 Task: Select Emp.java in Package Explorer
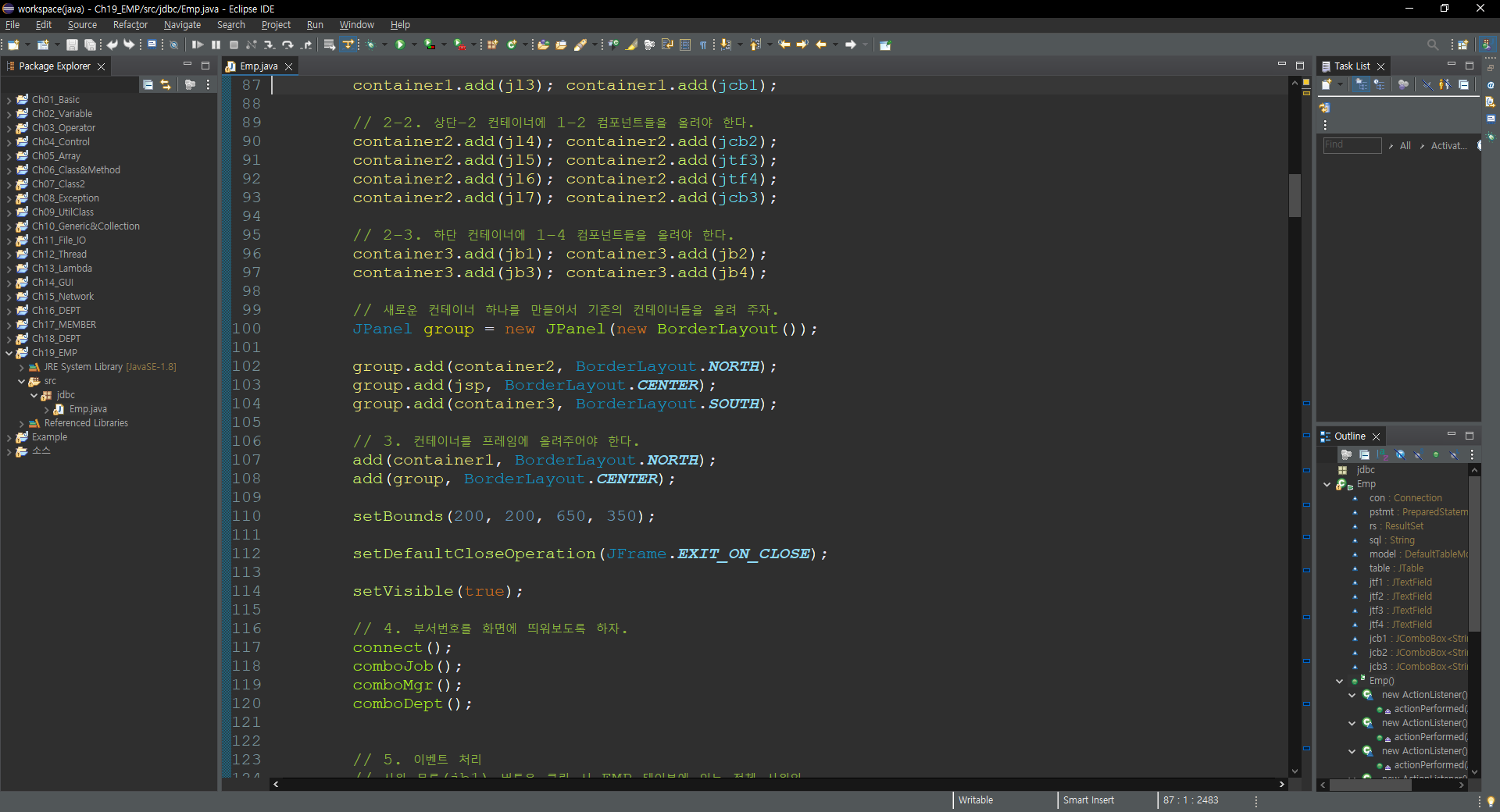tap(87, 409)
